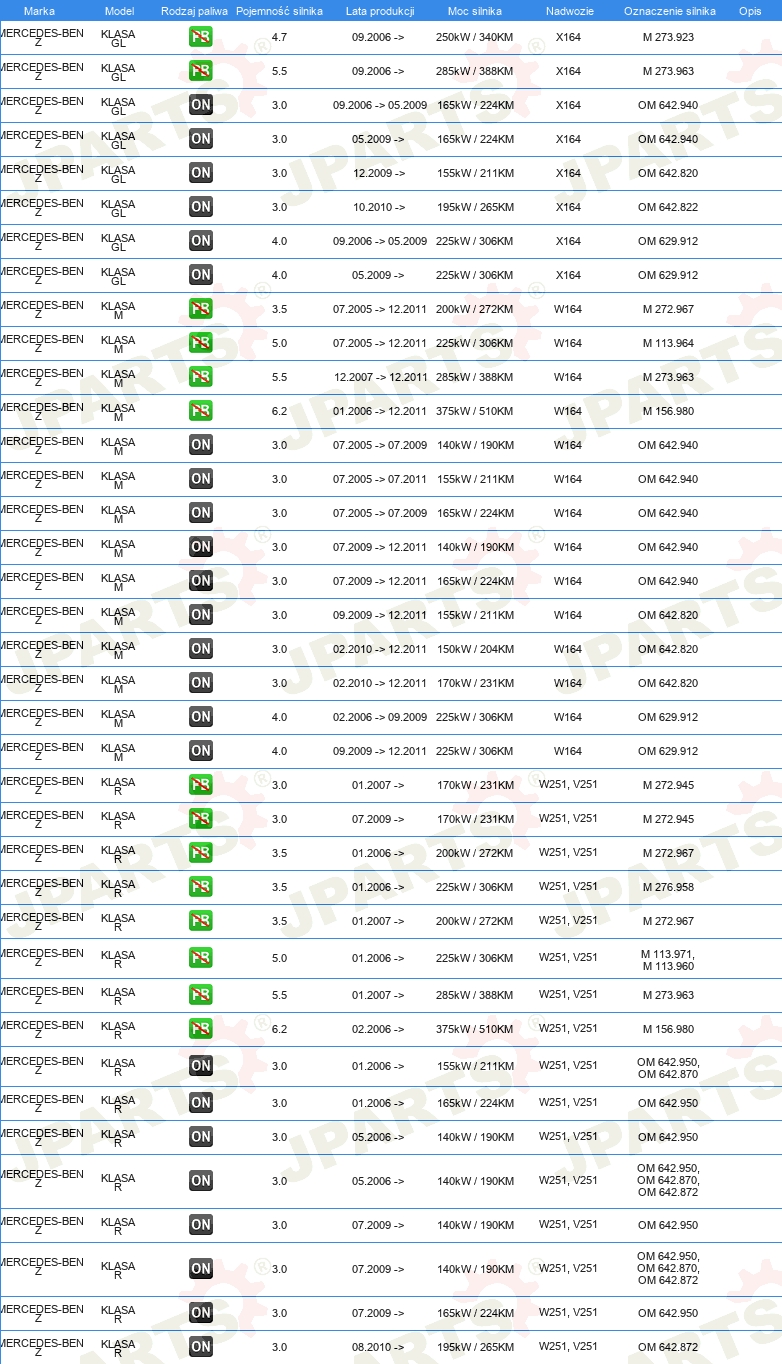This screenshot has height=1364, width=782.
Task: Select engine code OM 642.872 in last row
Action: tap(668, 1347)
